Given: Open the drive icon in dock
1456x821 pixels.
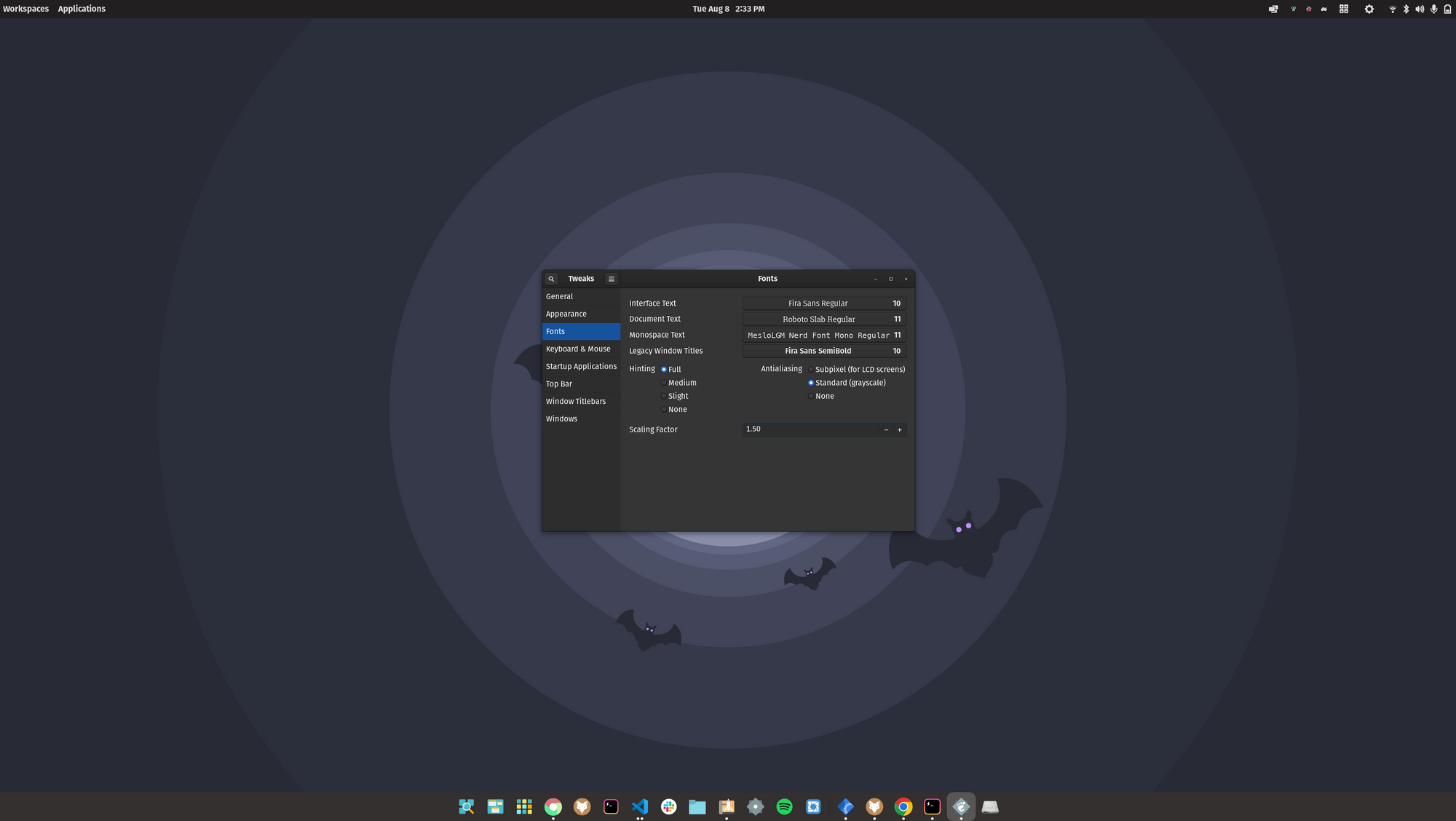Looking at the screenshot, I should [990, 806].
